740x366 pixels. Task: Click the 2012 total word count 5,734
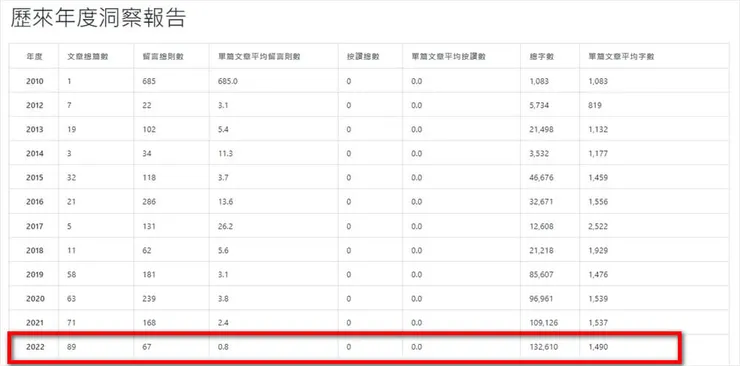(538, 105)
